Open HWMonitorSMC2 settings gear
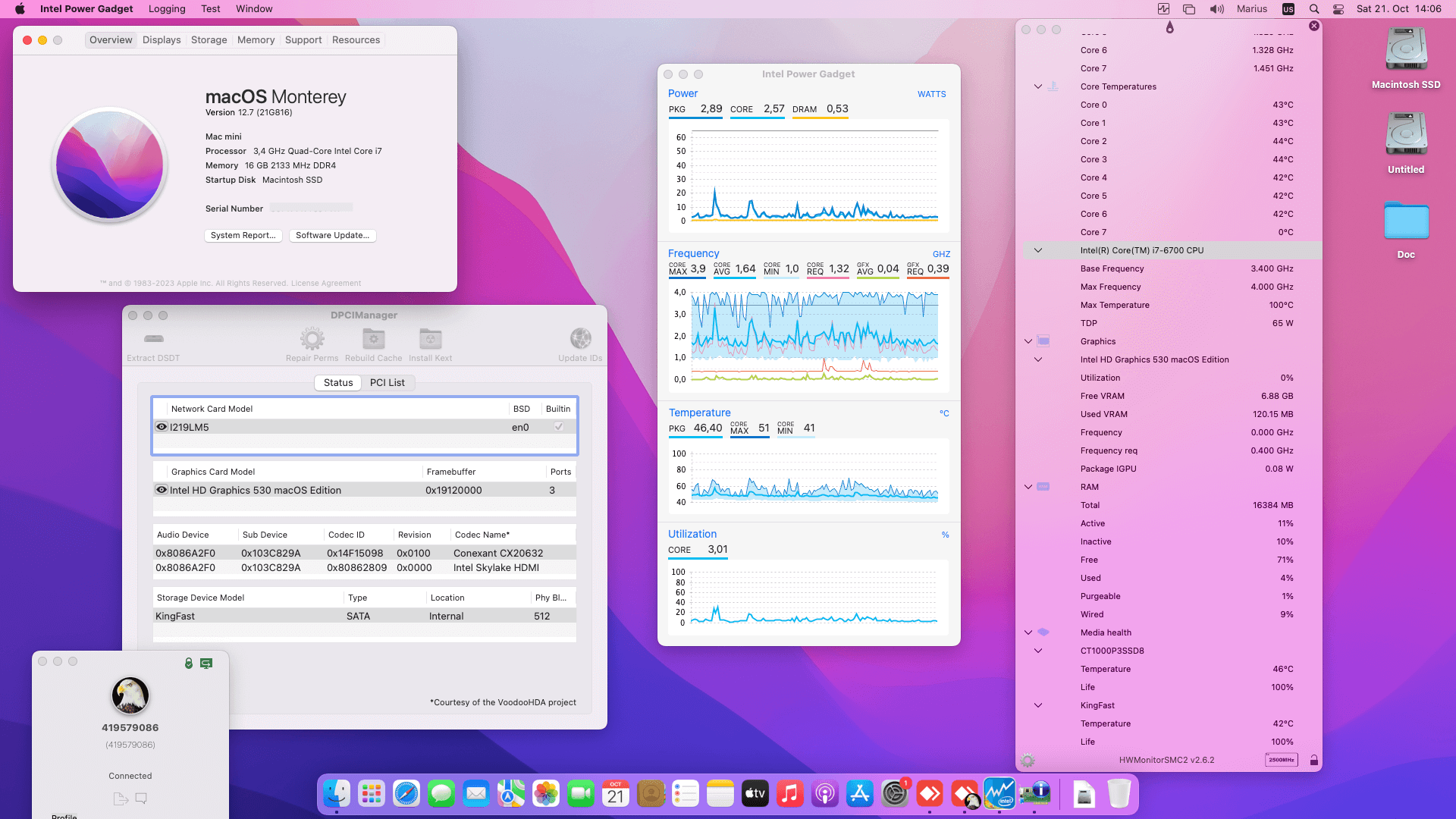The width and height of the screenshot is (1456, 819). coord(1028,760)
